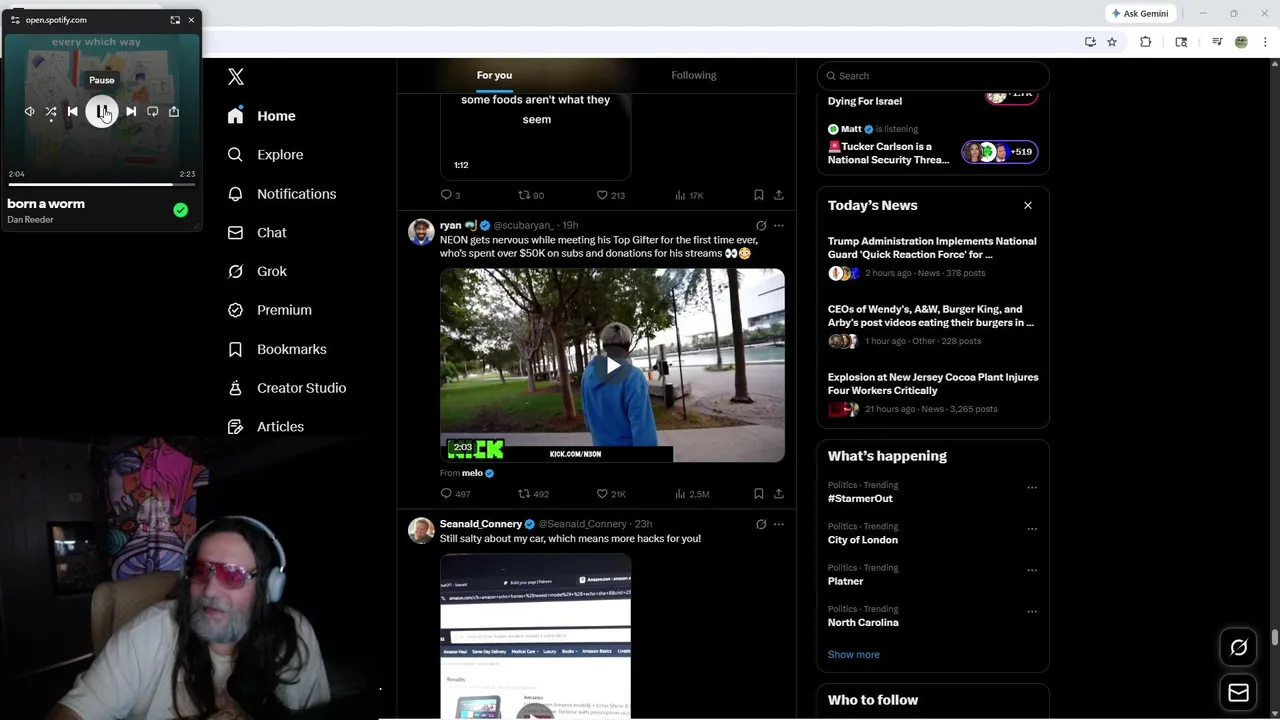Share the current Spotify track
This screenshot has width=1280, height=720.
tap(174, 112)
